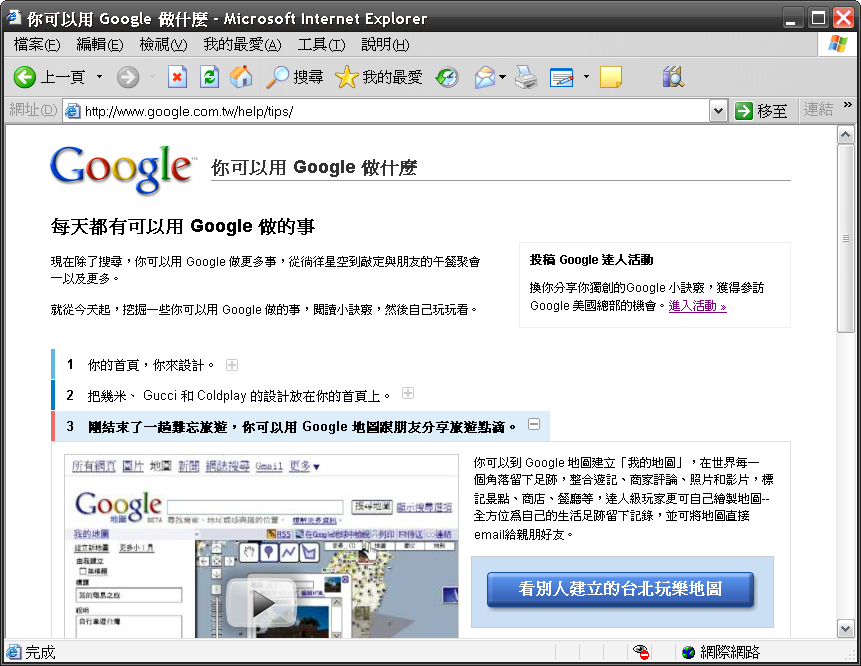Select tip heading 把幾米、Gucci 和 Coldplay 的設計
The height and width of the screenshot is (666, 861).
tap(239, 396)
